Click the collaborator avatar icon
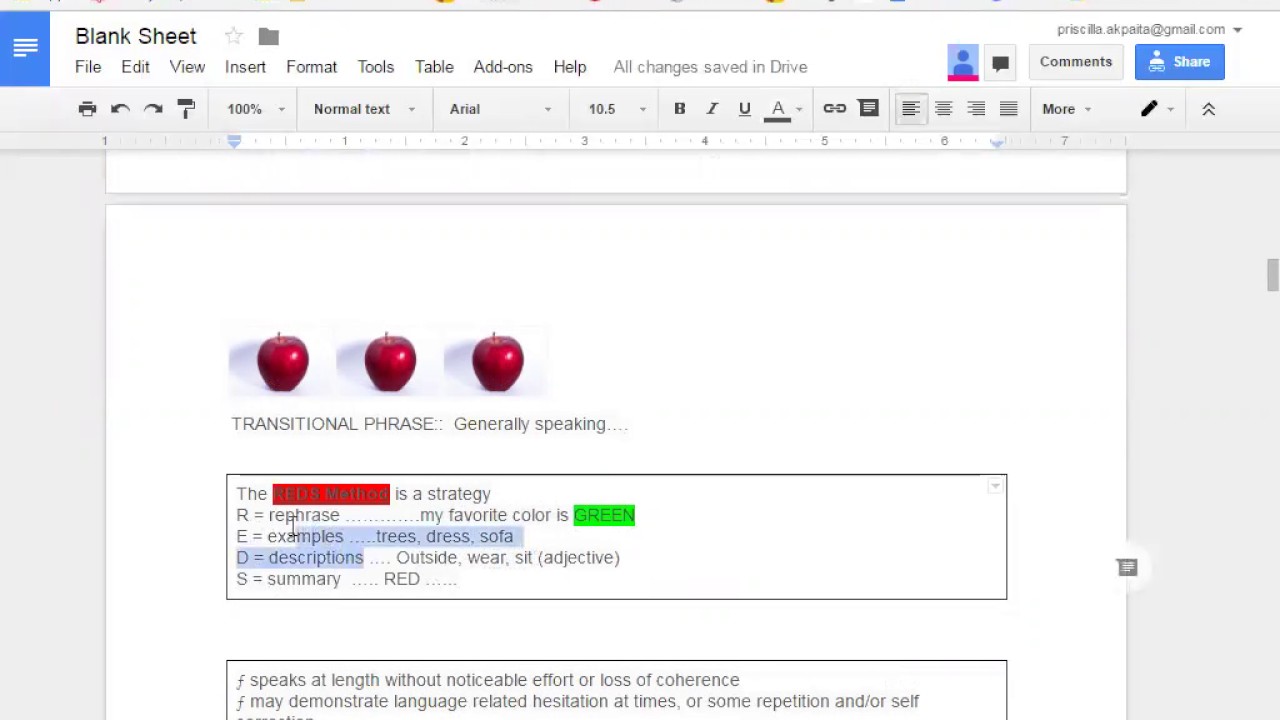The height and width of the screenshot is (720, 1280). [963, 62]
